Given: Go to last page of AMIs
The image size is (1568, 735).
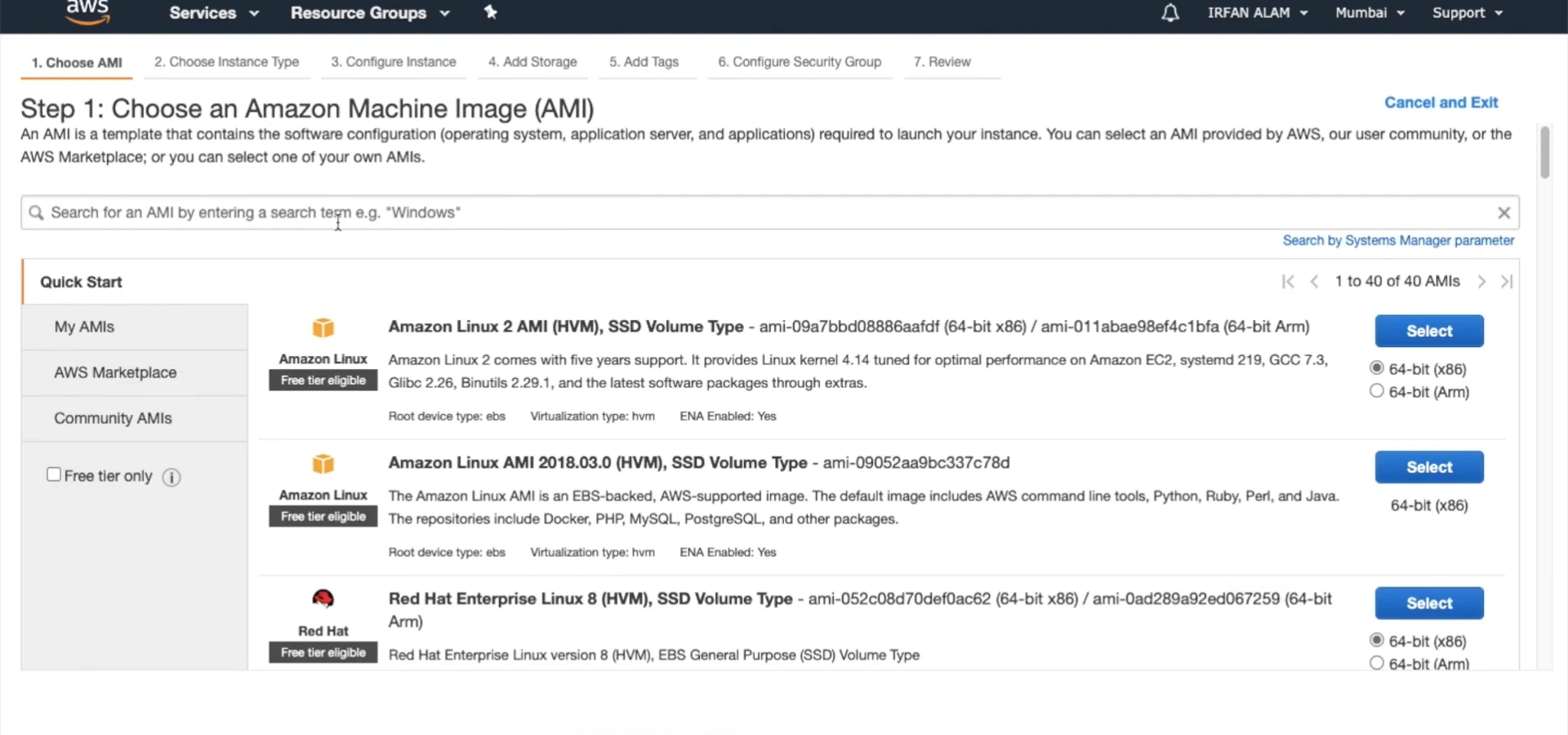Looking at the screenshot, I should click(1507, 282).
